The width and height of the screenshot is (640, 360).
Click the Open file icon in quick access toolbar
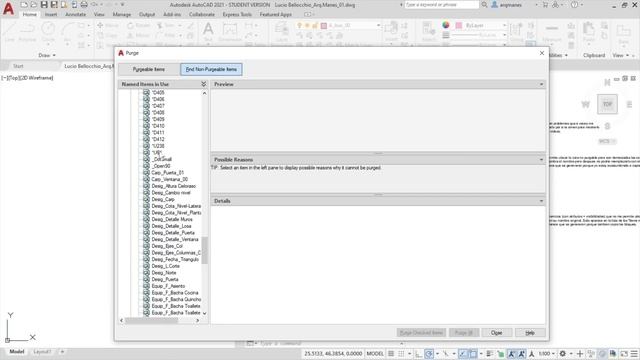coord(34,5)
